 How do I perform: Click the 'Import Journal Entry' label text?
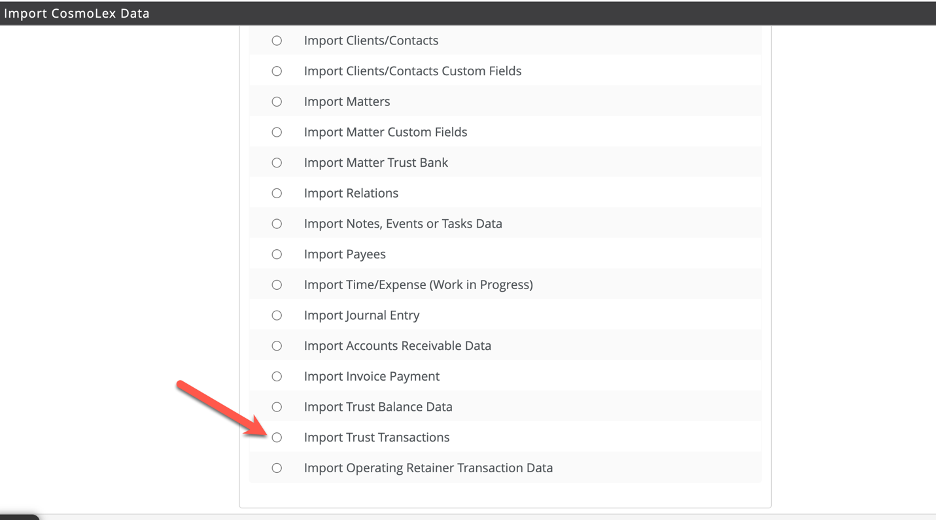pyautogui.click(x=362, y=315)
